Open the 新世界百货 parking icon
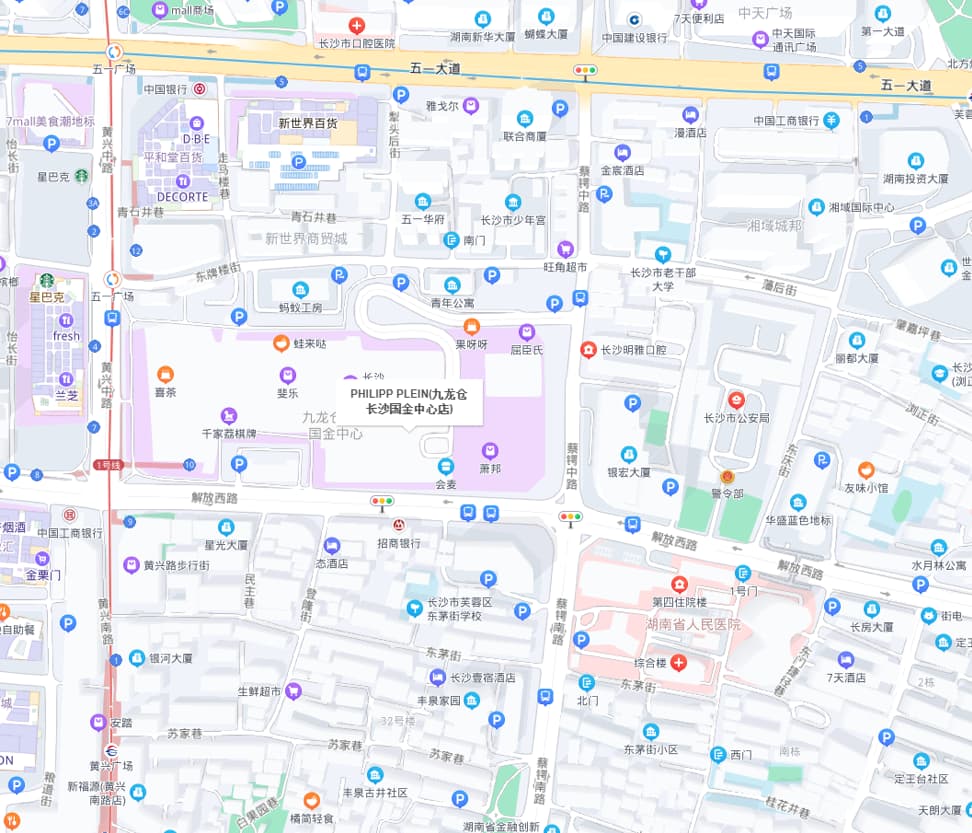972x833 pixels. (299, 162)
